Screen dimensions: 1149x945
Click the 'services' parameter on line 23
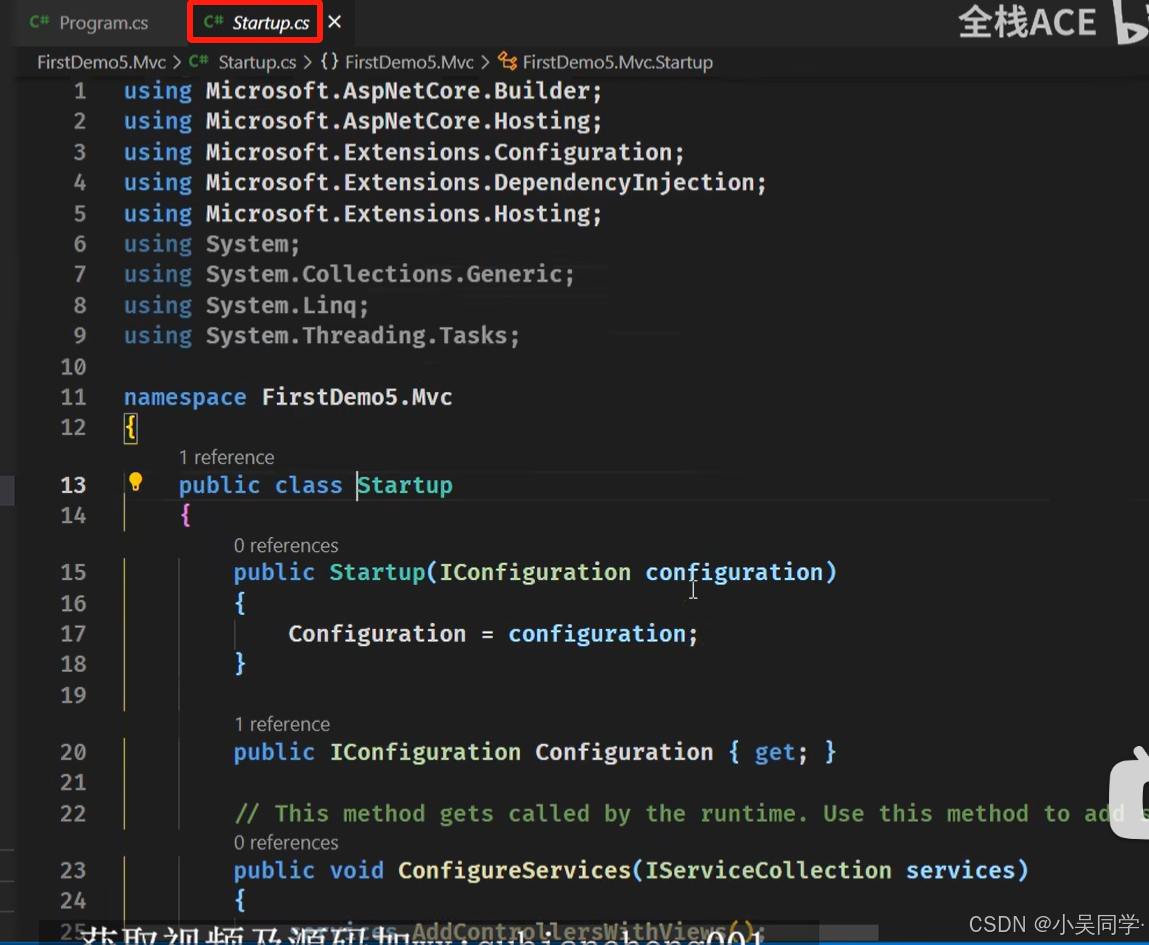[961, 870]
